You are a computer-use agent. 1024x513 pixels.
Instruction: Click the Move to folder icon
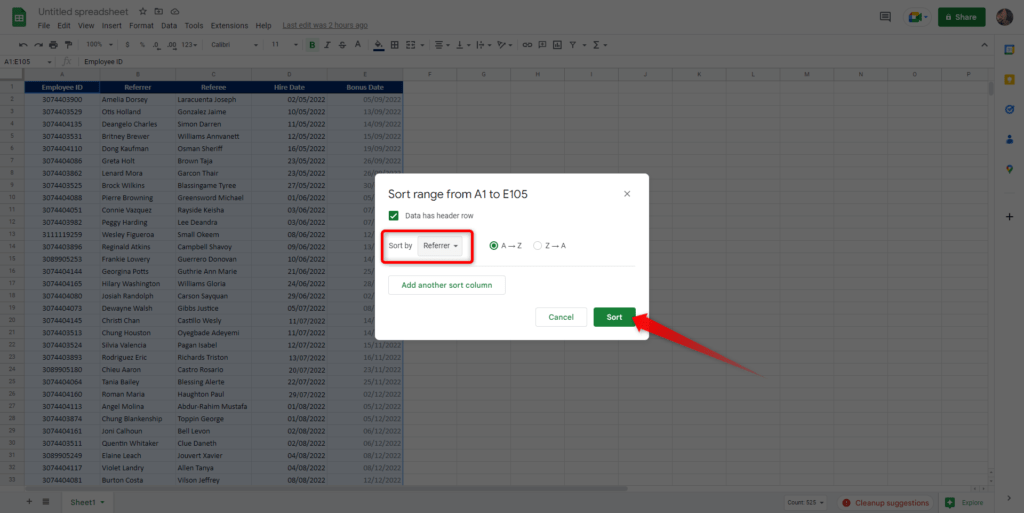point(159,12)
